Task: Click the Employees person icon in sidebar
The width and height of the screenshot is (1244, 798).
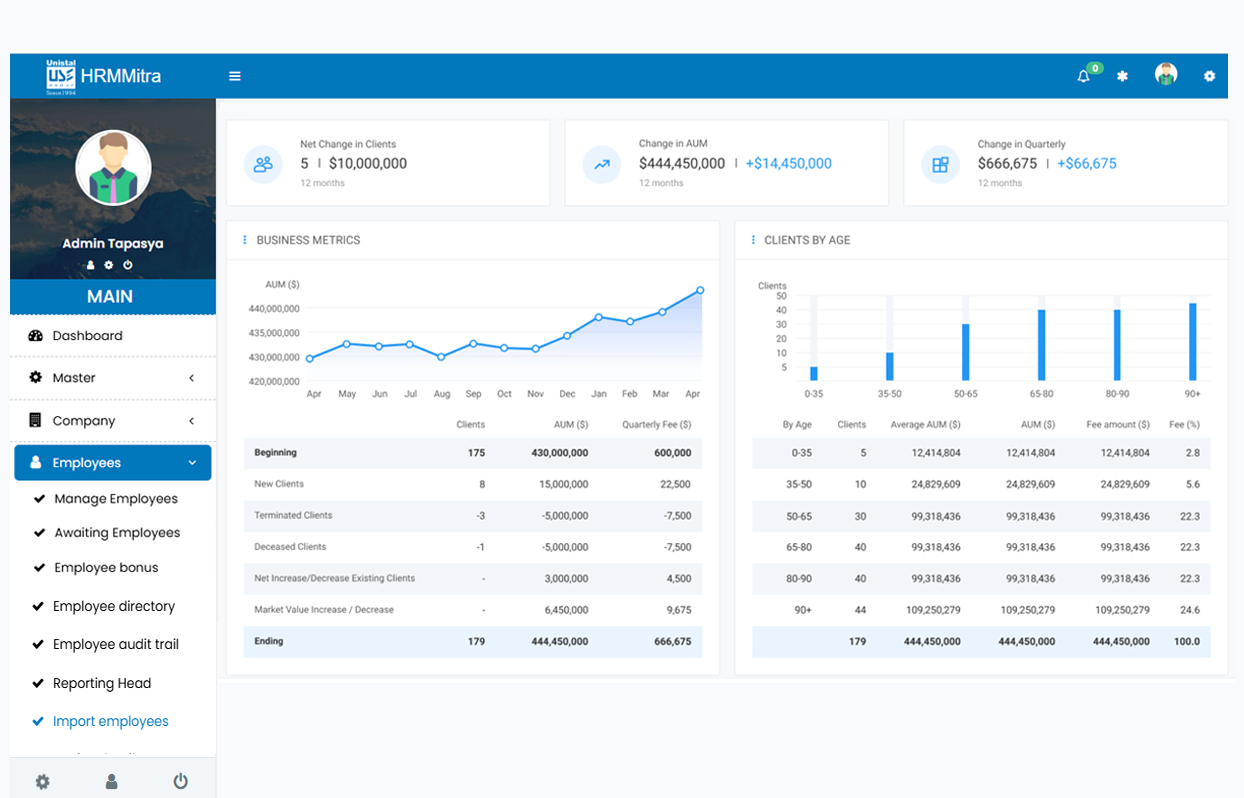Action: pos(36,463)
